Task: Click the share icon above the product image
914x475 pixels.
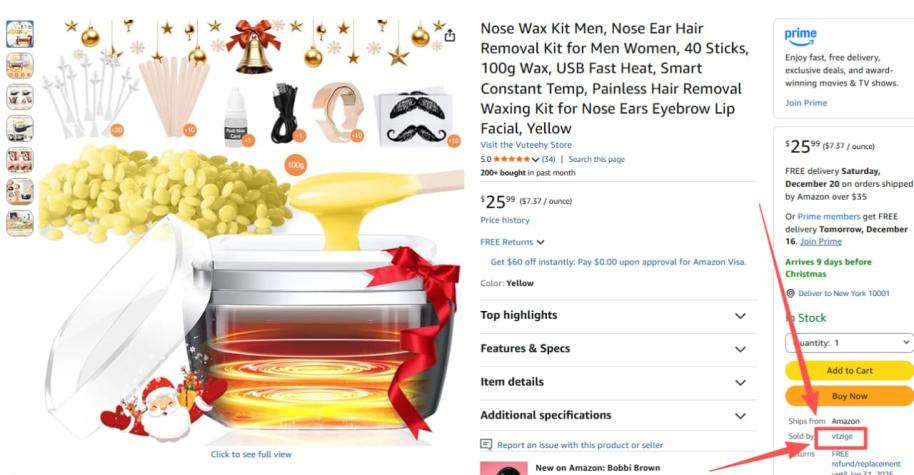Action: click(x=449, y=36)
